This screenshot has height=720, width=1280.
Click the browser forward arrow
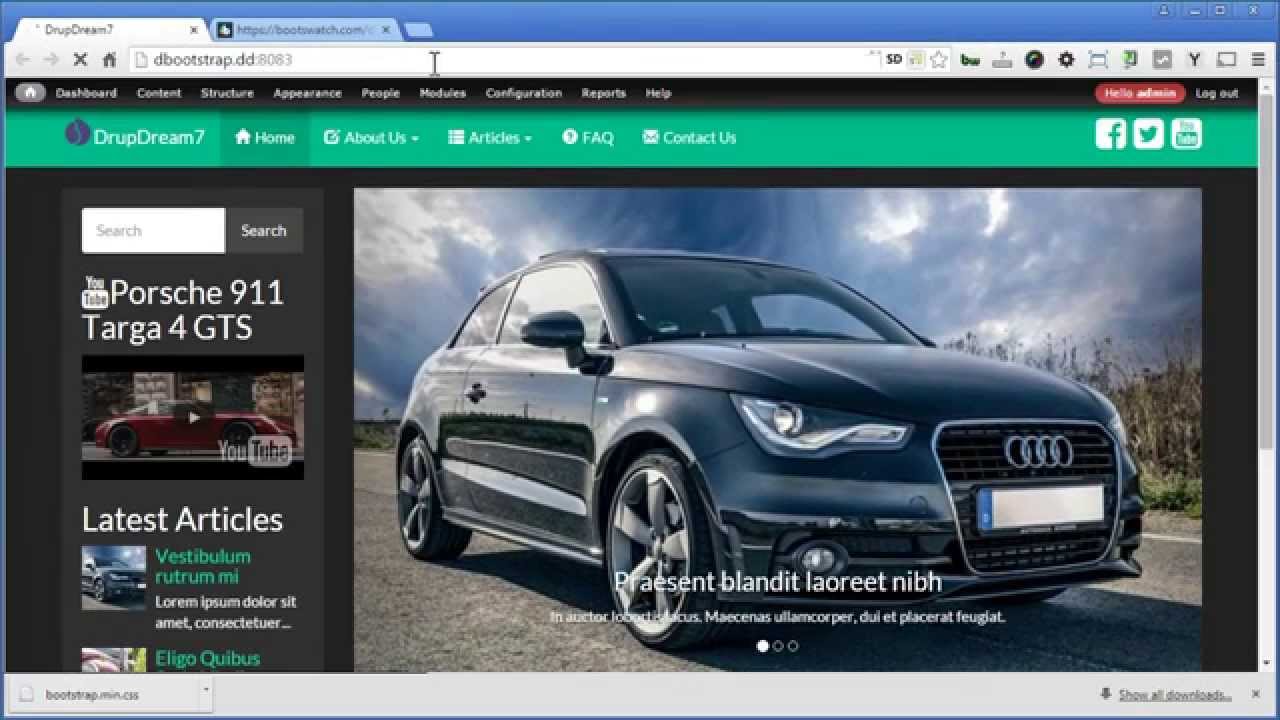tap(51, 60)
